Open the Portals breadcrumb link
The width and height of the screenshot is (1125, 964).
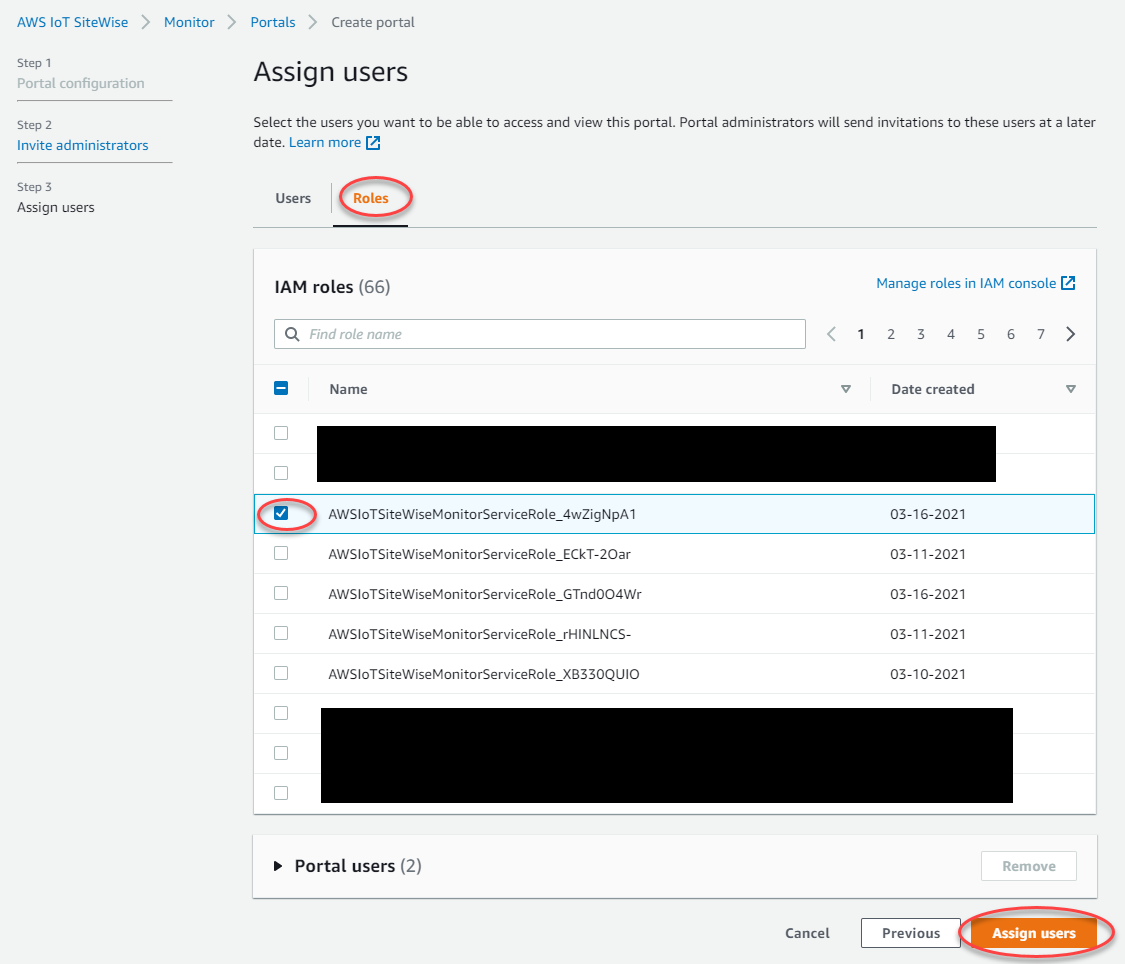pyautogui.click(x=273, y=21)
